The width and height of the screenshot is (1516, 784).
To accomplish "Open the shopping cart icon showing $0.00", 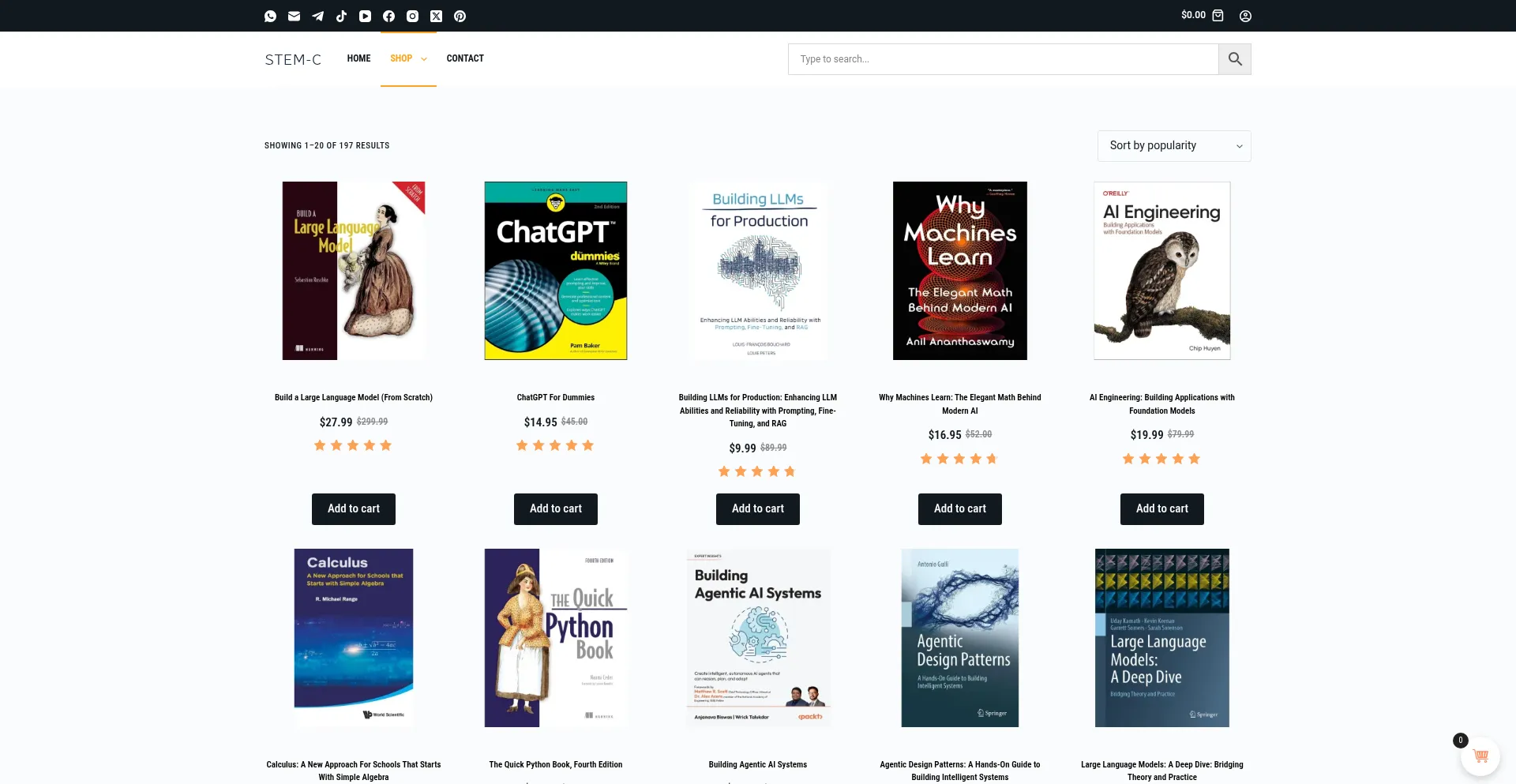I will click(x=1218, y=16).
